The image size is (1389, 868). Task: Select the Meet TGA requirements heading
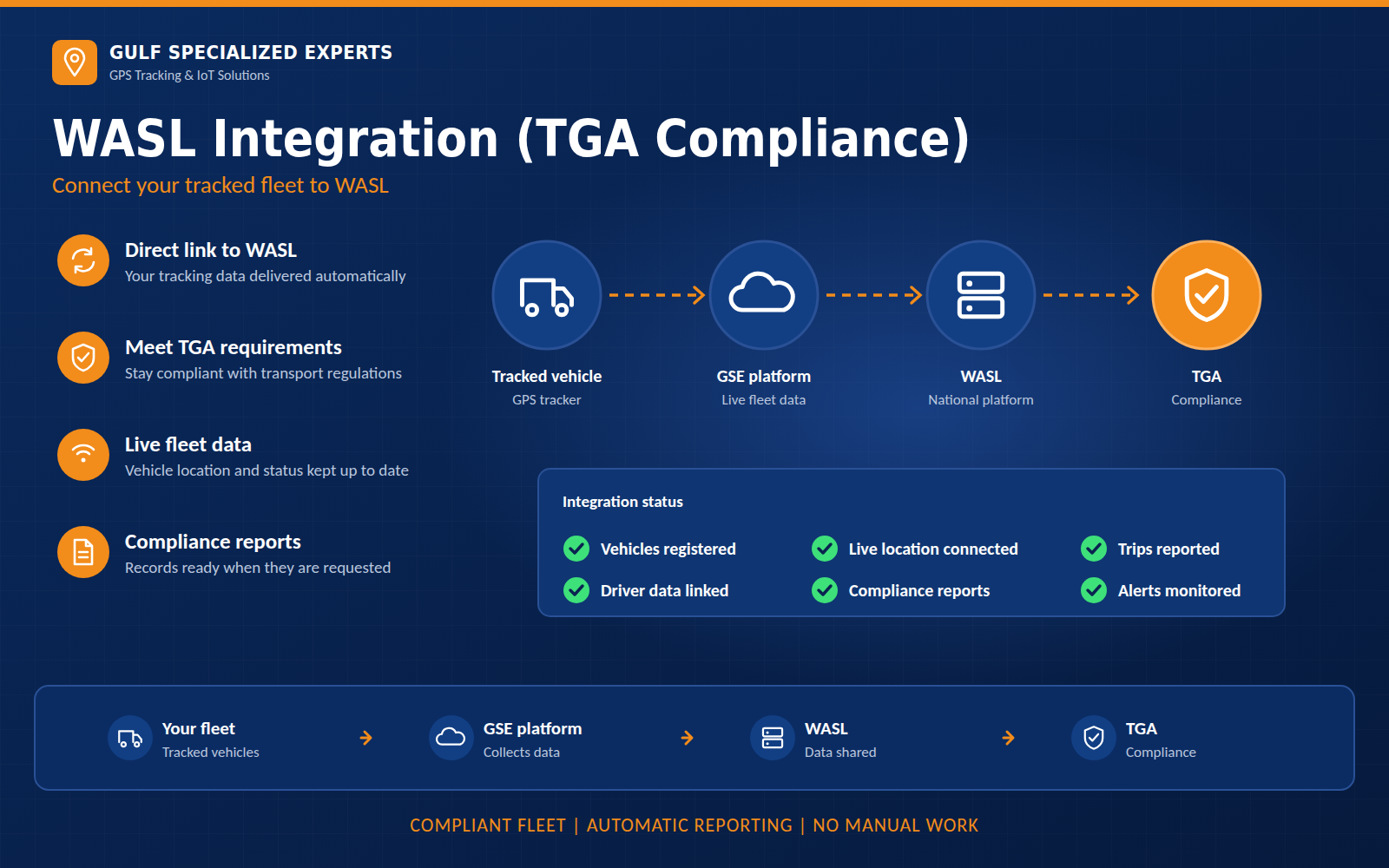pos(234,347)
